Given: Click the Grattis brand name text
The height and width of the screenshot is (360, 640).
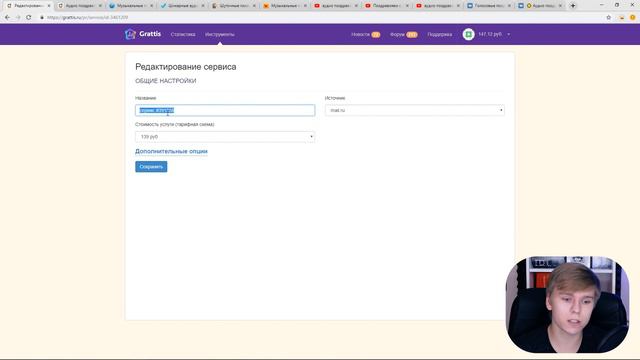Looking at the screenshot, I should [x=150, y=34].
